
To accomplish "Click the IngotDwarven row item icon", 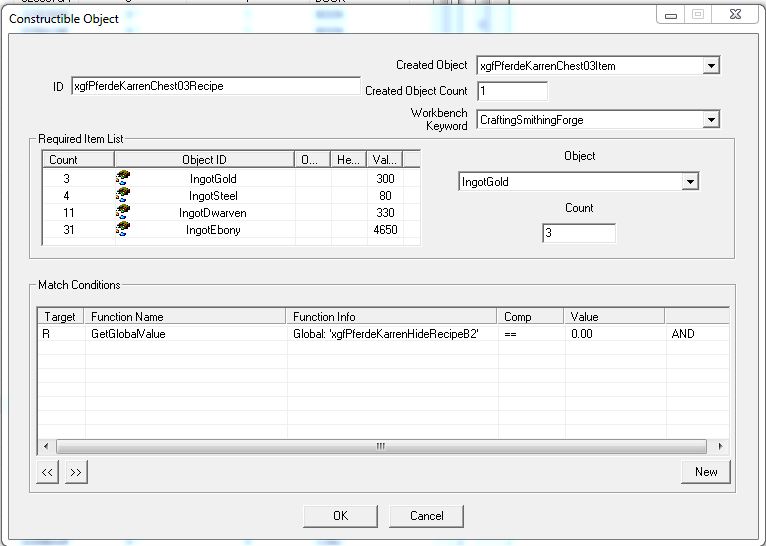I will pyautogui.click(x=123, y=212).
